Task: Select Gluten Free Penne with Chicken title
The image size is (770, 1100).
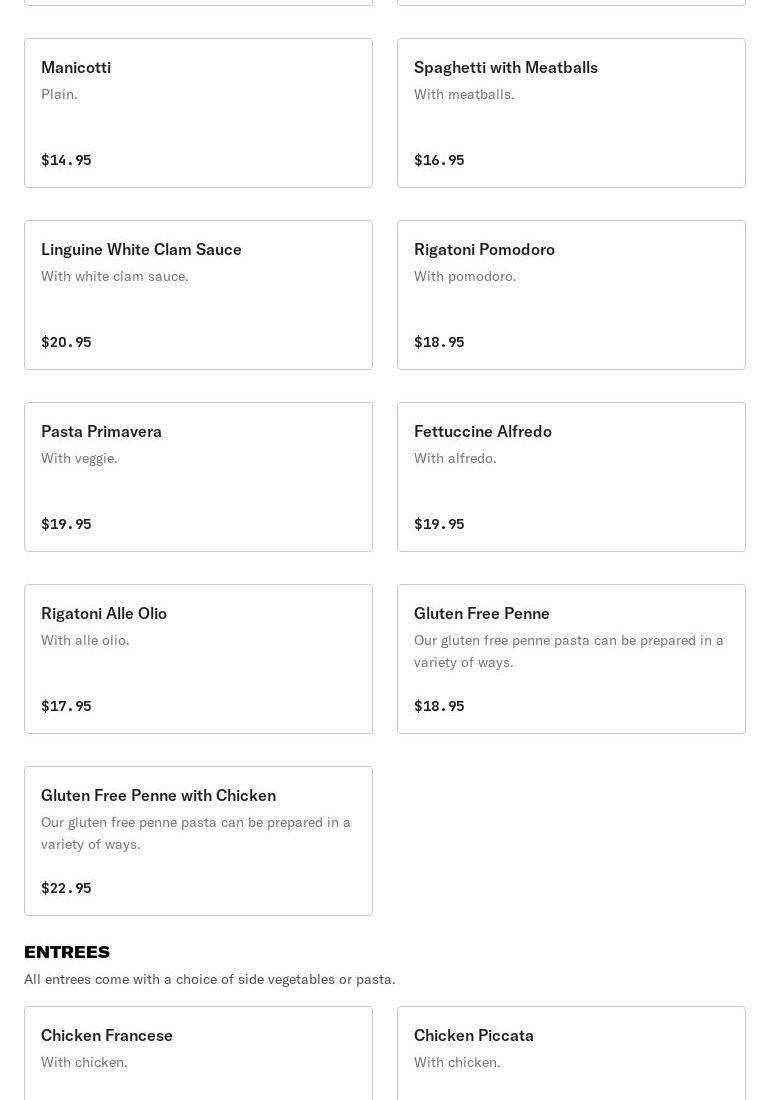Action: pyautogui.click(x=158, y=795)
